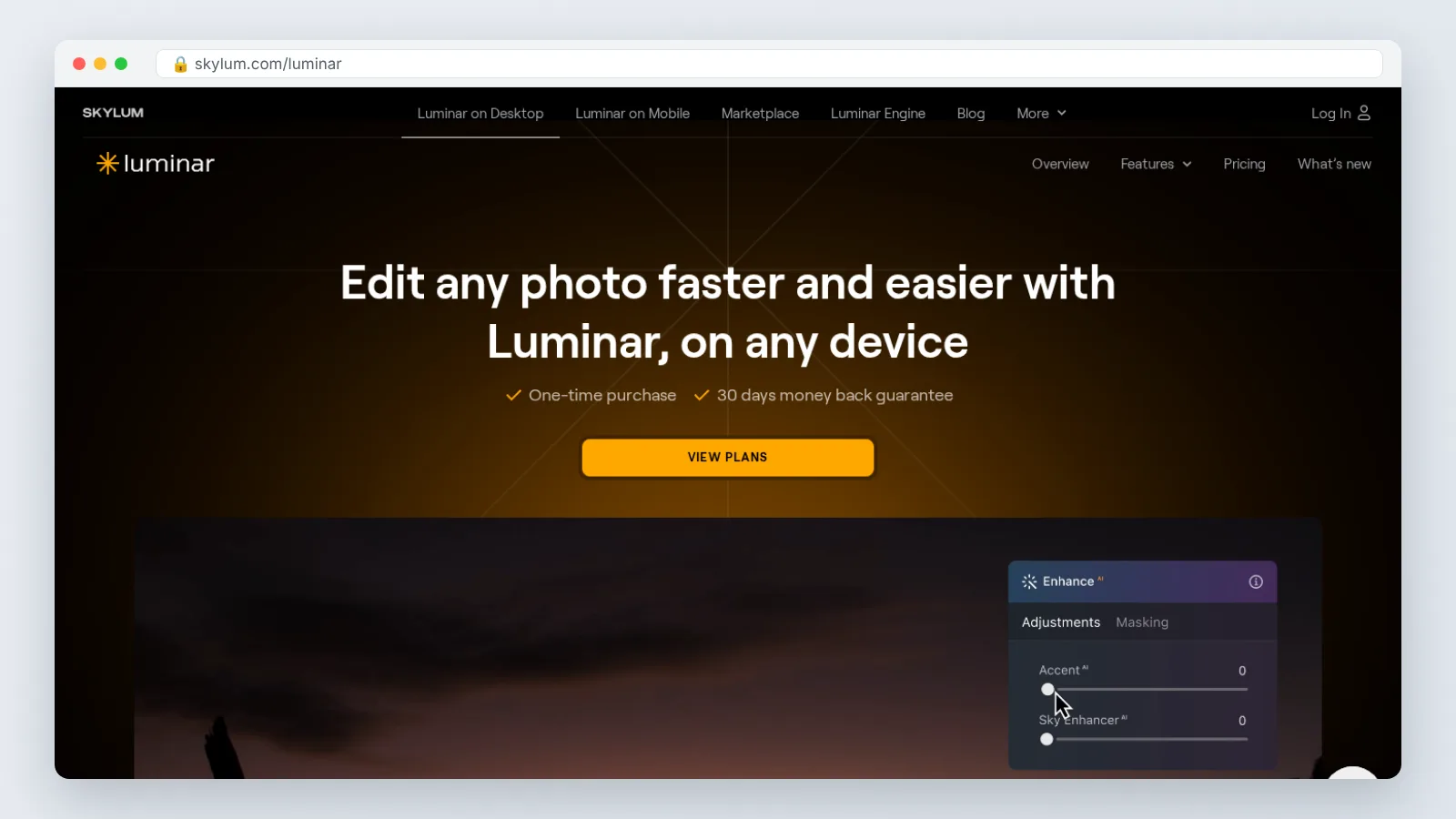Click the red close window button

point(79,64)
